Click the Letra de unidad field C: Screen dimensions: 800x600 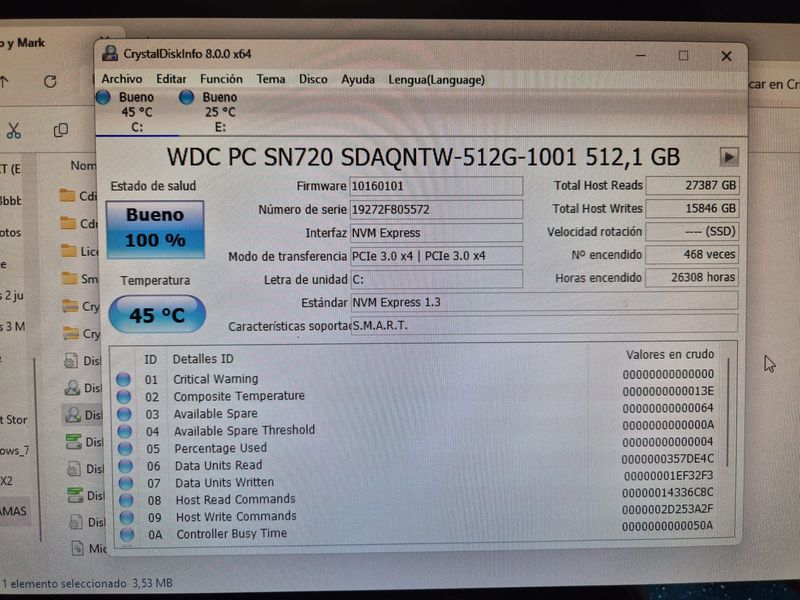436,280
